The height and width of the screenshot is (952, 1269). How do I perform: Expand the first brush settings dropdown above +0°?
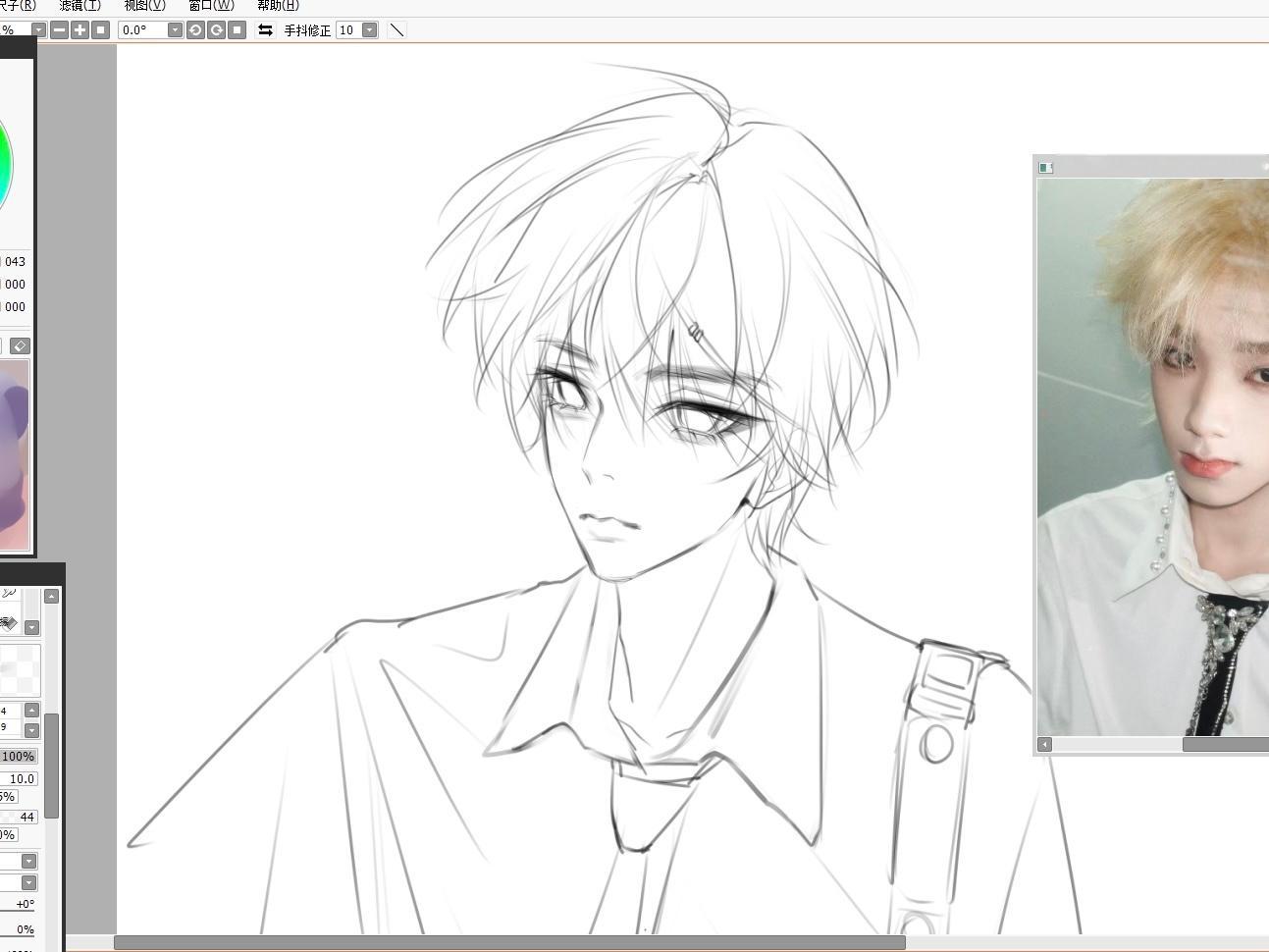[28, 861]
